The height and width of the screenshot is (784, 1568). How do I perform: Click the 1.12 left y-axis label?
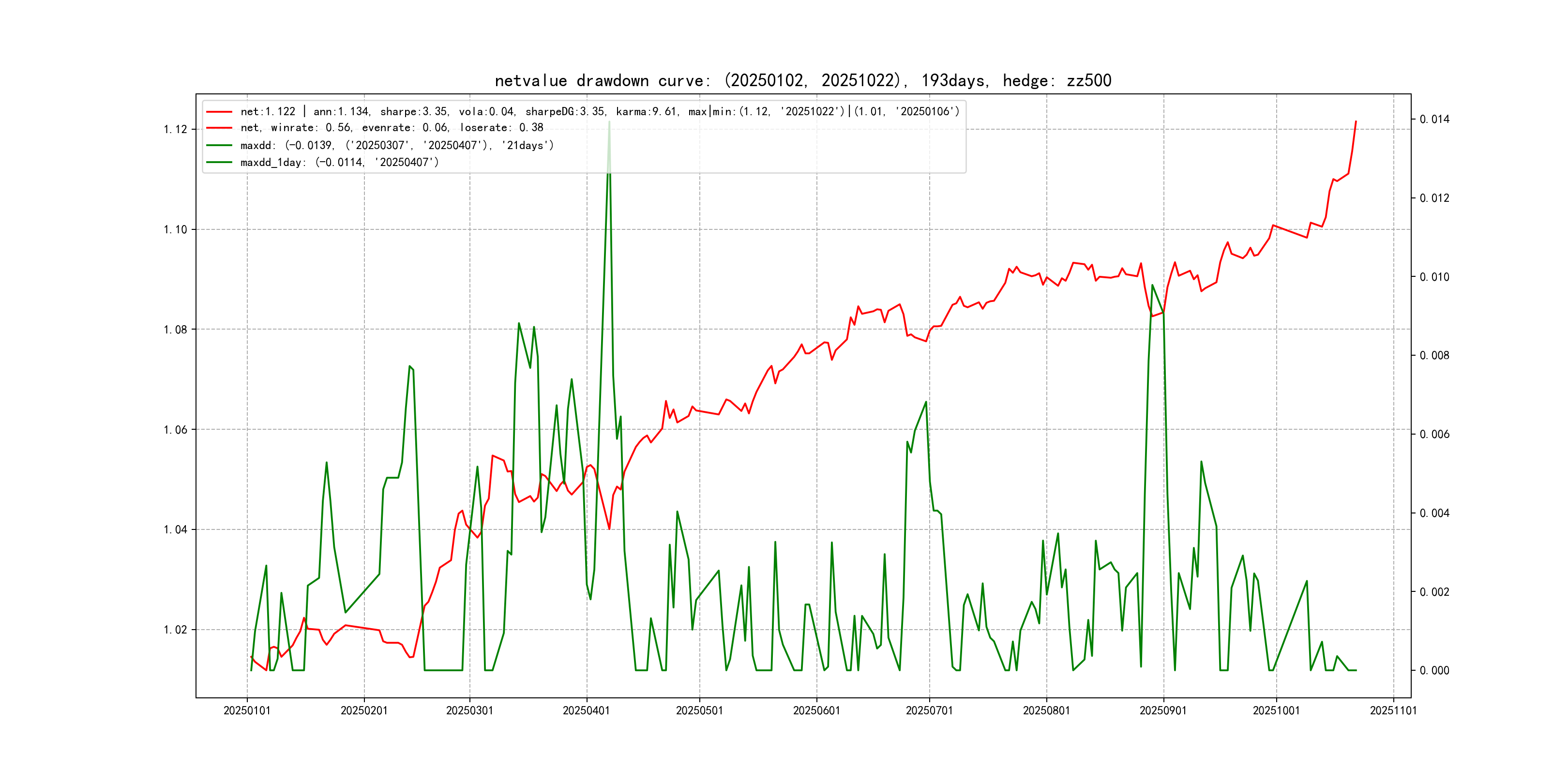175,130
